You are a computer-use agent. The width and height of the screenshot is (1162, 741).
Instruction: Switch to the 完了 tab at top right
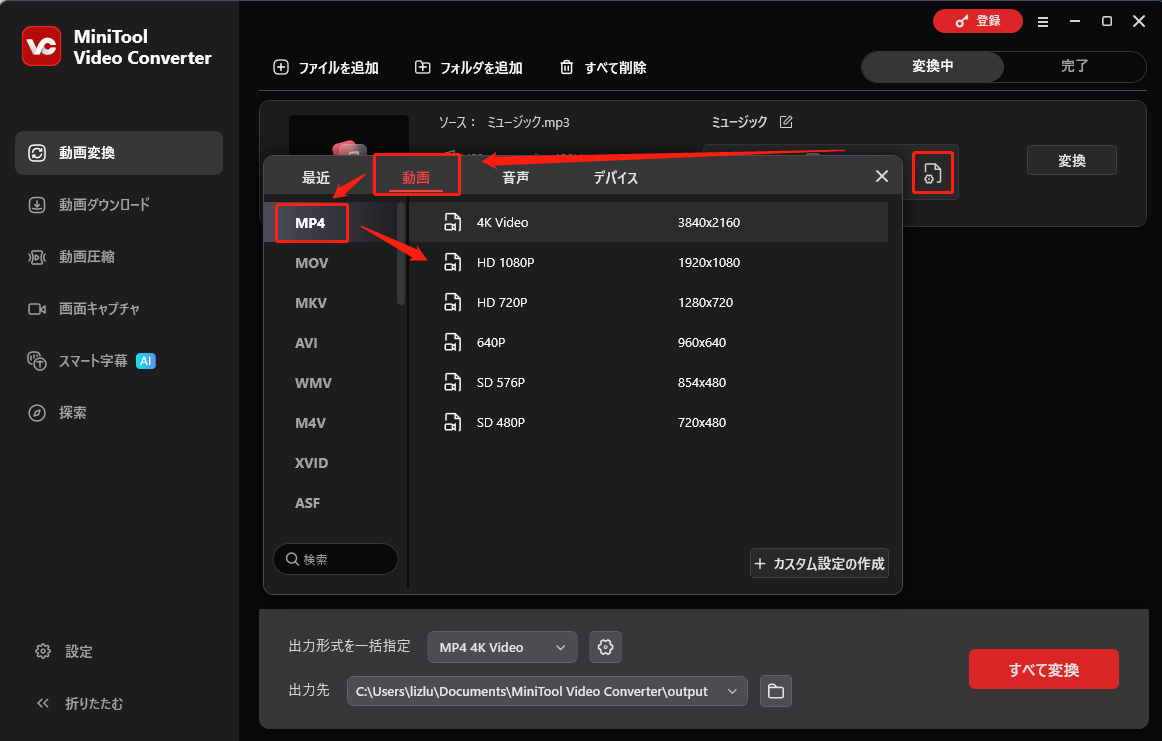point(1075,67)
